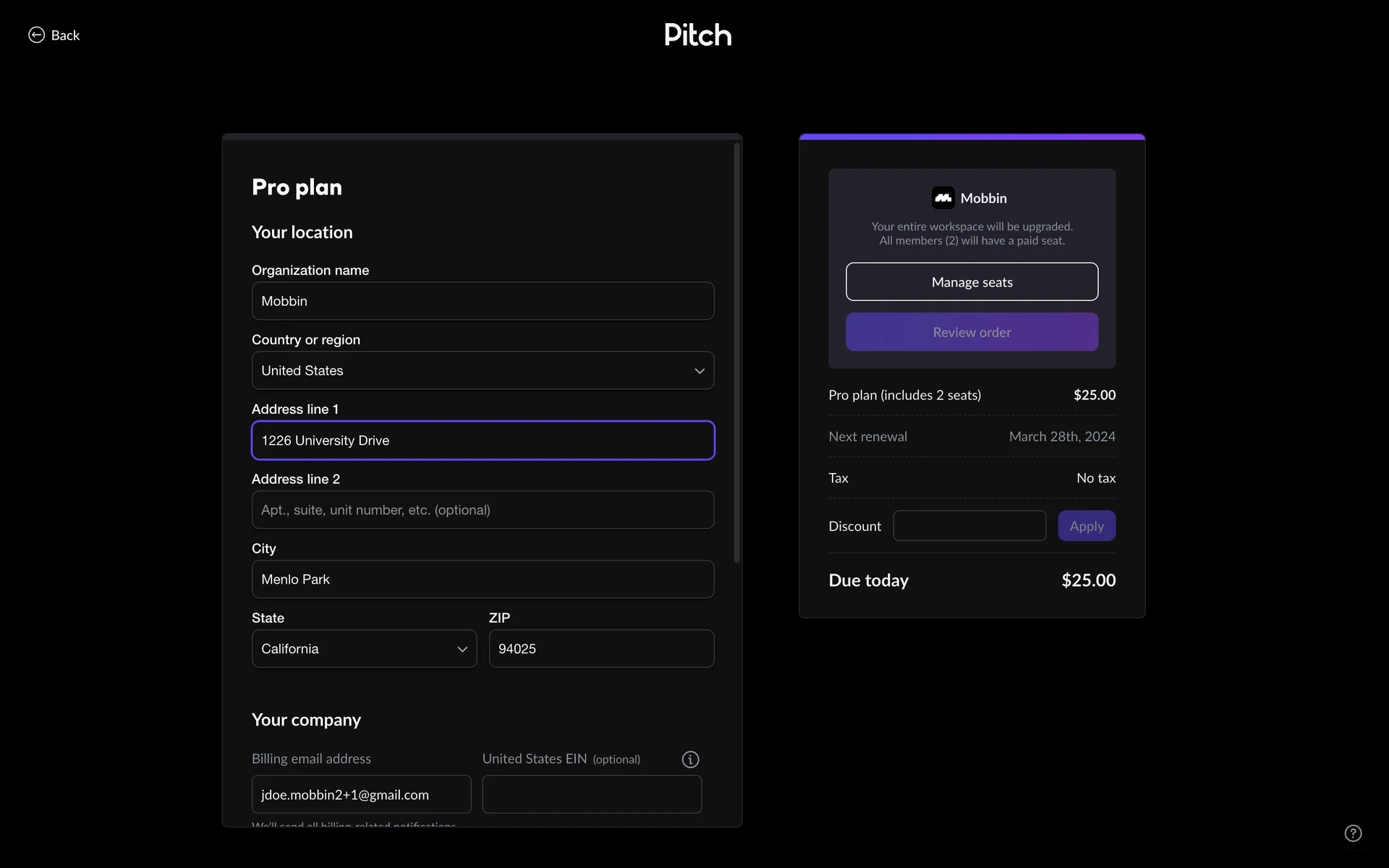Click the Manage seats button
The height and width of the screenshot is (868, 1389).
click(972, 282)
